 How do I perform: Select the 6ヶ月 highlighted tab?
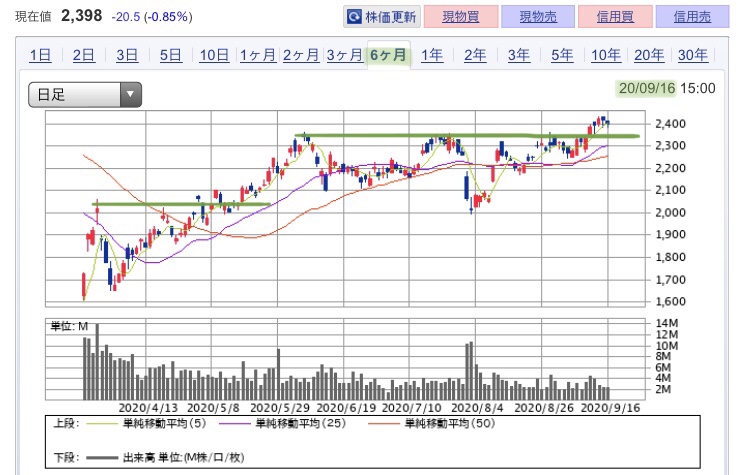pos(388,55)
